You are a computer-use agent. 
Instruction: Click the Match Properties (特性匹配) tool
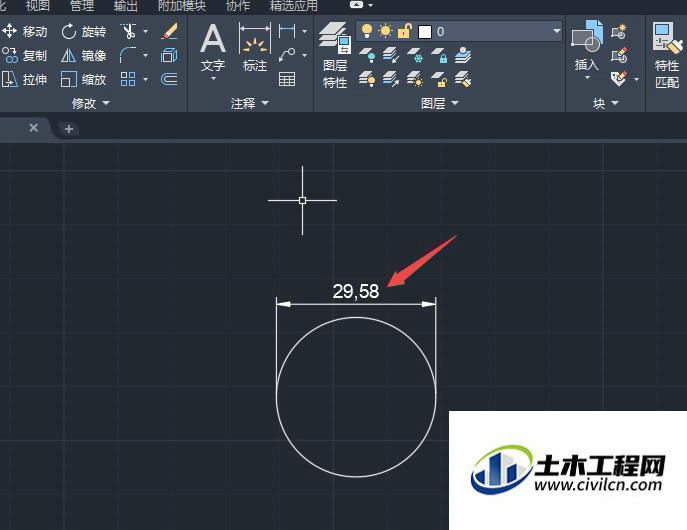pyautogui.click(x=667, y=55)
